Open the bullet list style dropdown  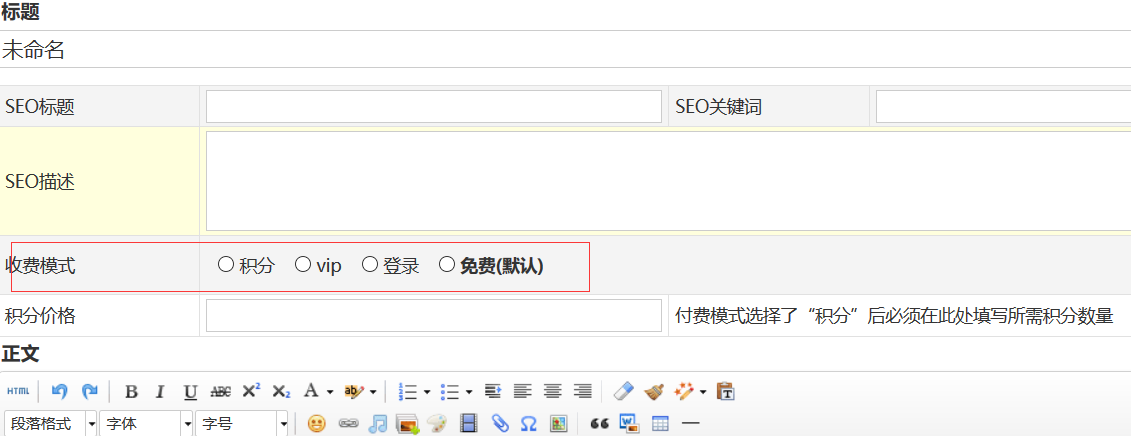[469, 392]
